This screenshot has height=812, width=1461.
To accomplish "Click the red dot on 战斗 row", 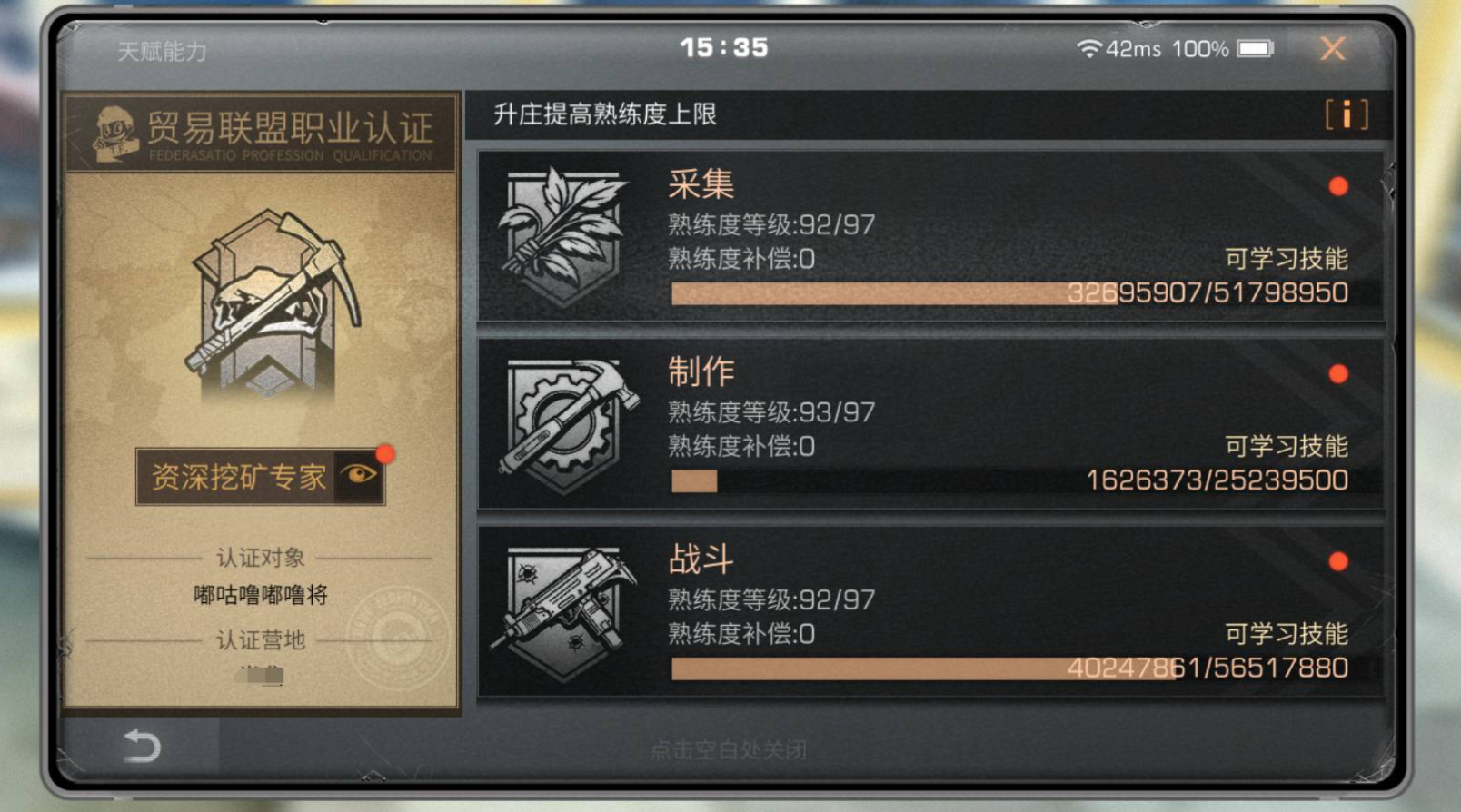I will click(1337, 561).
